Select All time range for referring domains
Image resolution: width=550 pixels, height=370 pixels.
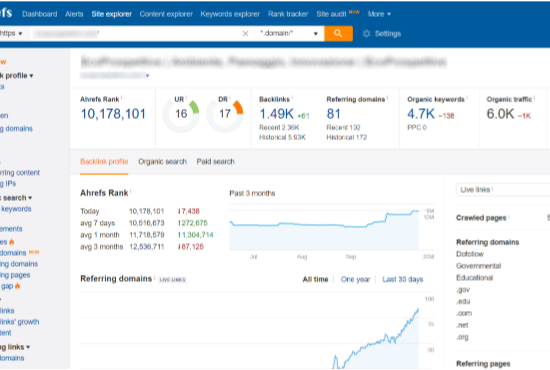315,279
